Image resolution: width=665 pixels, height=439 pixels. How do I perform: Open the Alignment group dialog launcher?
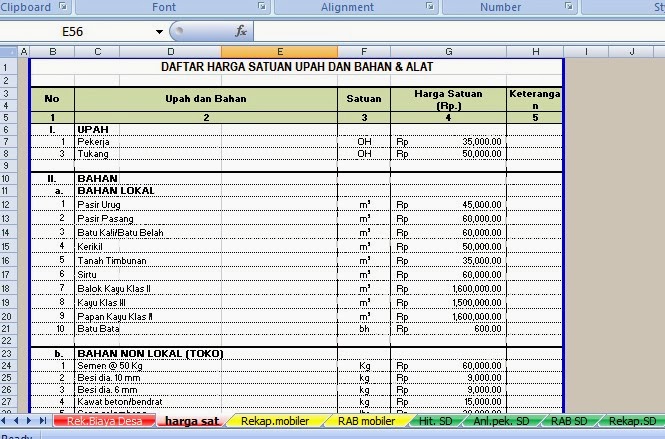coord(430,6)
